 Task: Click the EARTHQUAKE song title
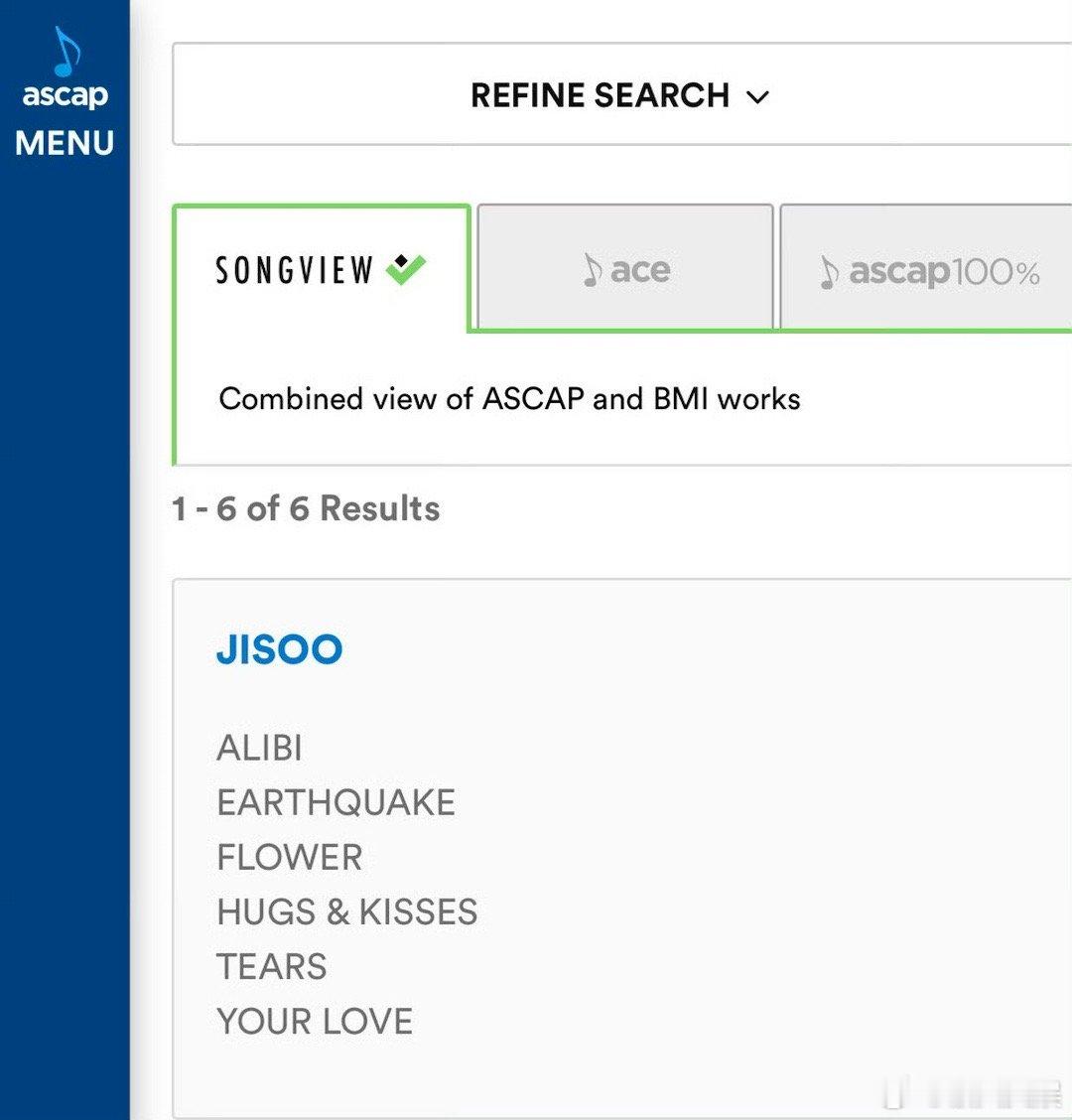(335, 802)
